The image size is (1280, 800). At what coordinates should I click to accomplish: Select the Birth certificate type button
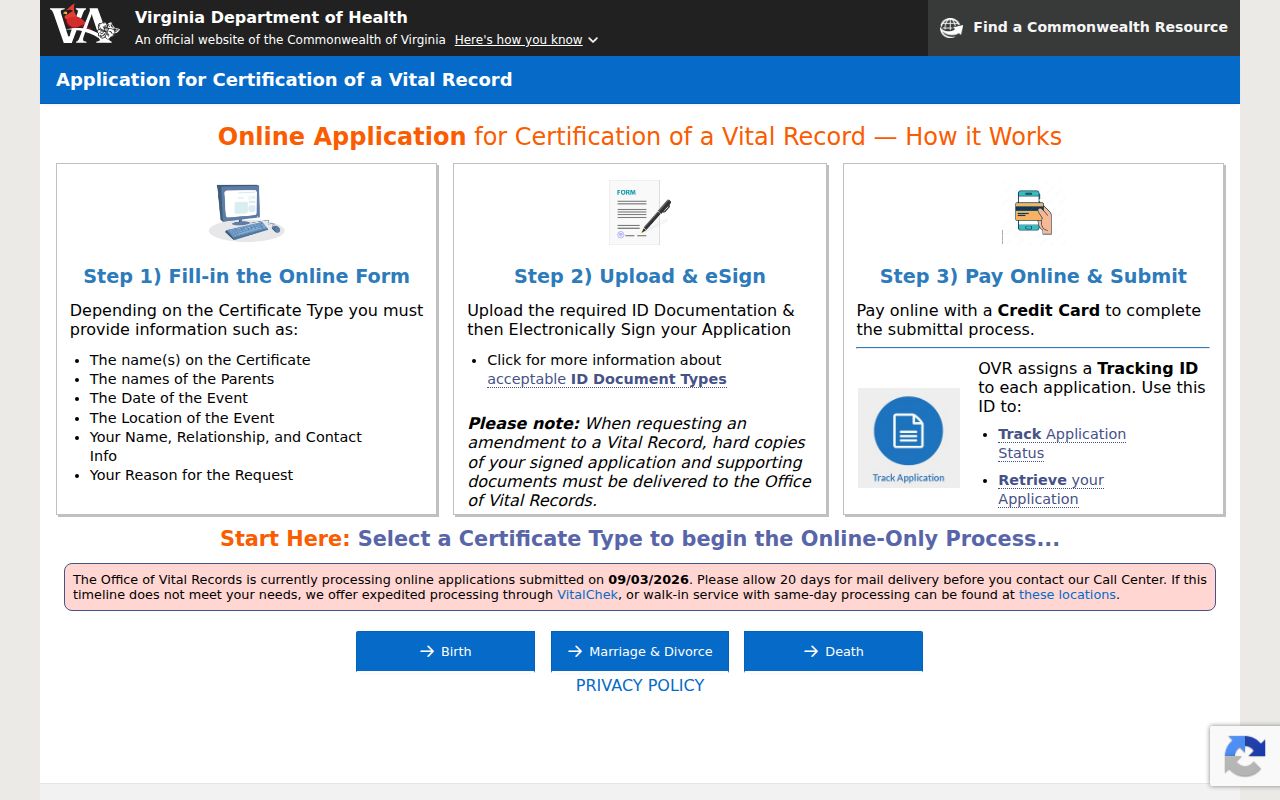click(445, 651)
